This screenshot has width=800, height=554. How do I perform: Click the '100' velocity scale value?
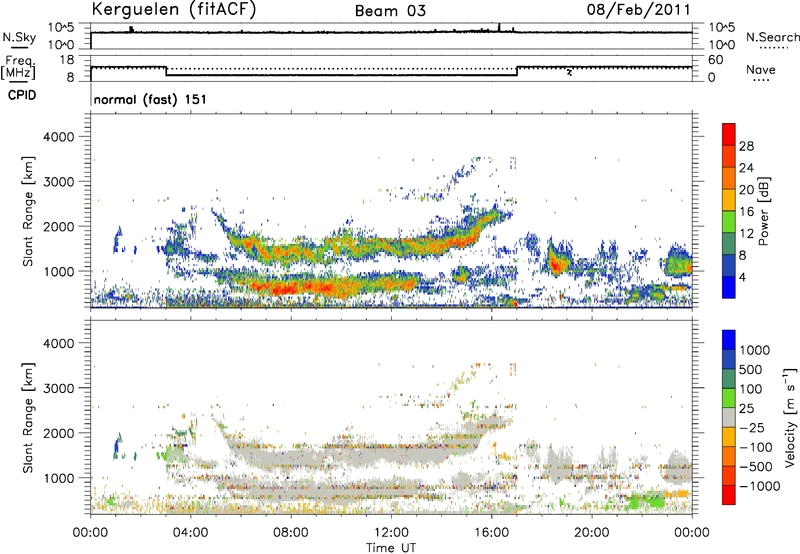click(751, 389)
